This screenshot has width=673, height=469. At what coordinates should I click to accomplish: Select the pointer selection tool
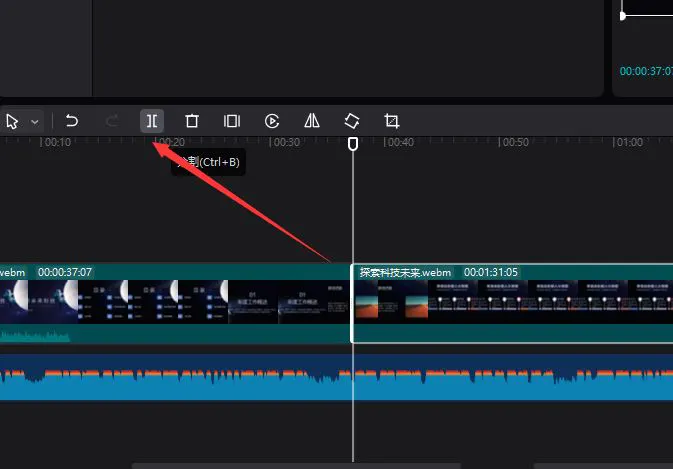(x=12, y=121)
